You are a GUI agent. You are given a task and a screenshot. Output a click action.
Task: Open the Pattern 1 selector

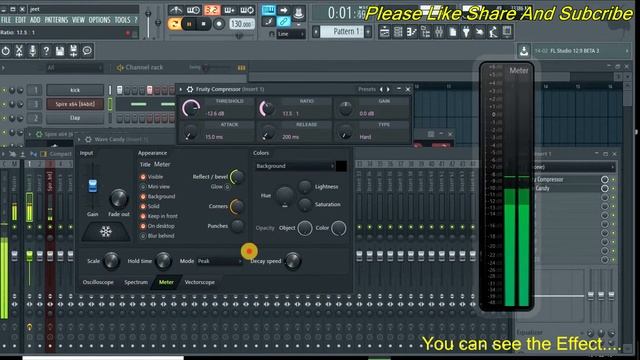pos(342,31)
